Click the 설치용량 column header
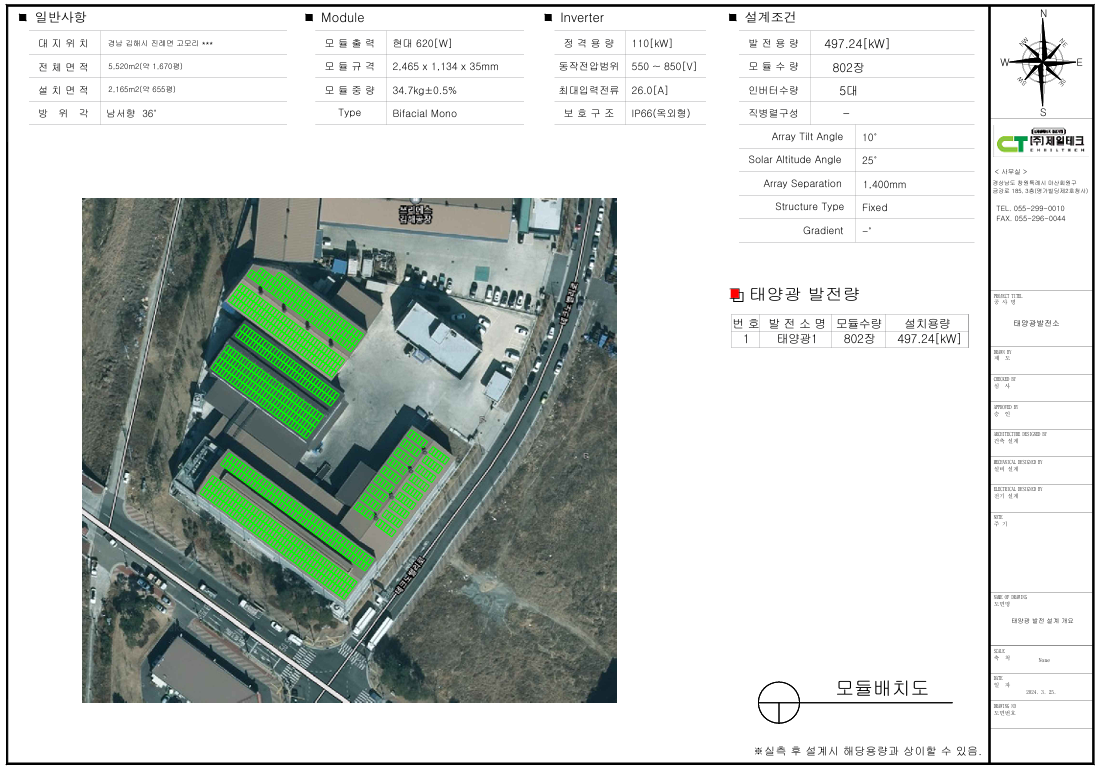 pos(928,323)
